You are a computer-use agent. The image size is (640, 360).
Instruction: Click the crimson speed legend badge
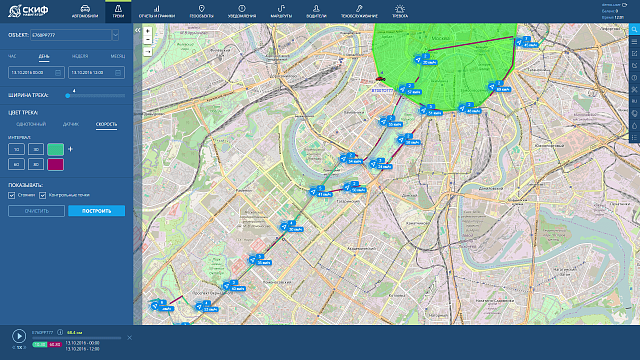(x=55, y=344)
